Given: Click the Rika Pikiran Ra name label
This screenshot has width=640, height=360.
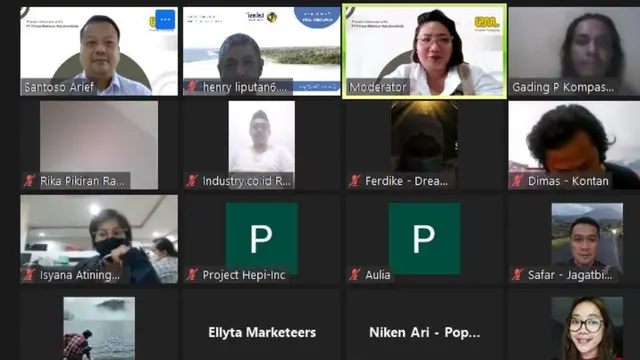Looking at the screenshot, I should coord(82,181).
